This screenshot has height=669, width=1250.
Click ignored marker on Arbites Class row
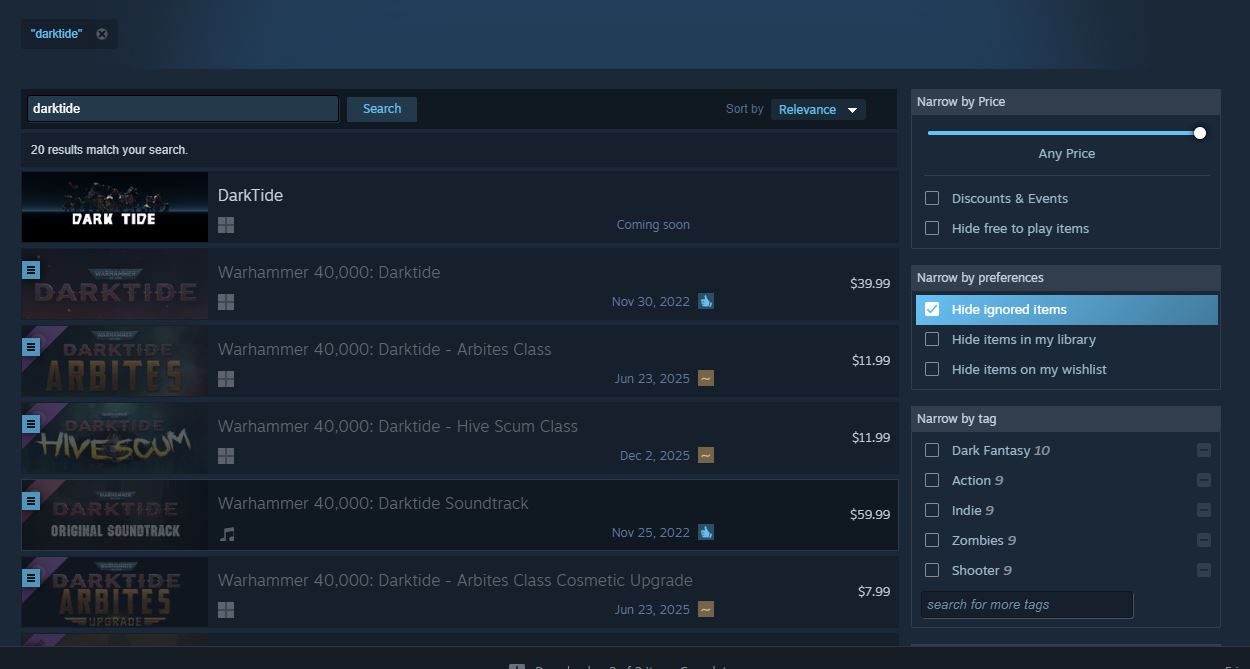31,347
